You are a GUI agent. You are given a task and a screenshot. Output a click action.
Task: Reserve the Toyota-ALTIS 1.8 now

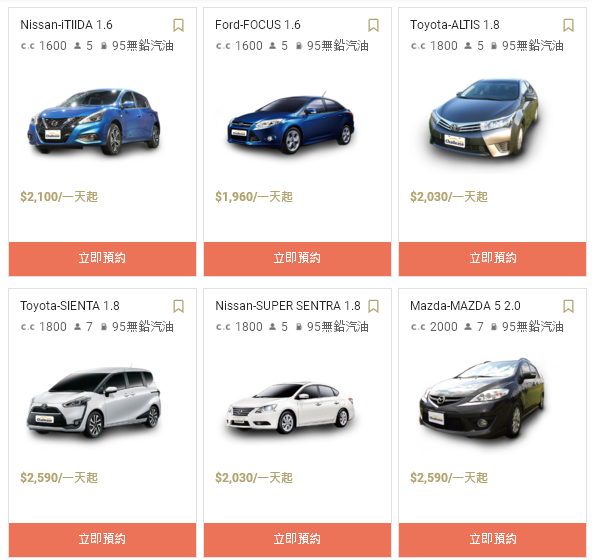tap(492, 259)
